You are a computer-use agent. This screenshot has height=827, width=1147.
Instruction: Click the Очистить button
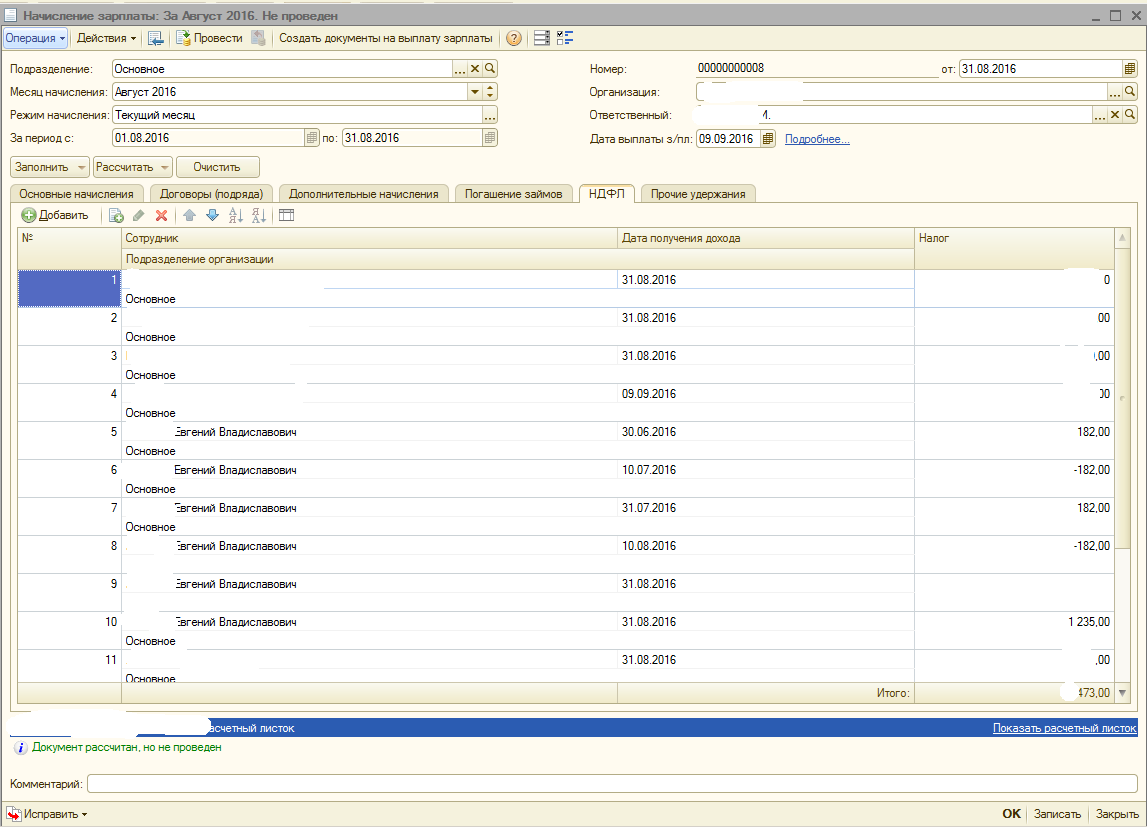click(218, 167)
